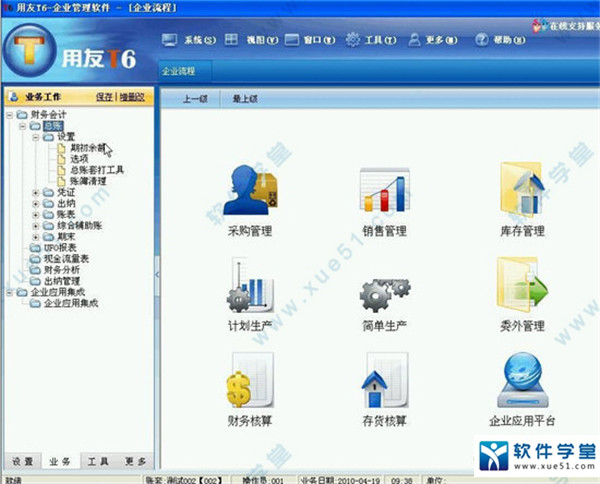Click the 期初余额 document icon

(x=61, y=148)
